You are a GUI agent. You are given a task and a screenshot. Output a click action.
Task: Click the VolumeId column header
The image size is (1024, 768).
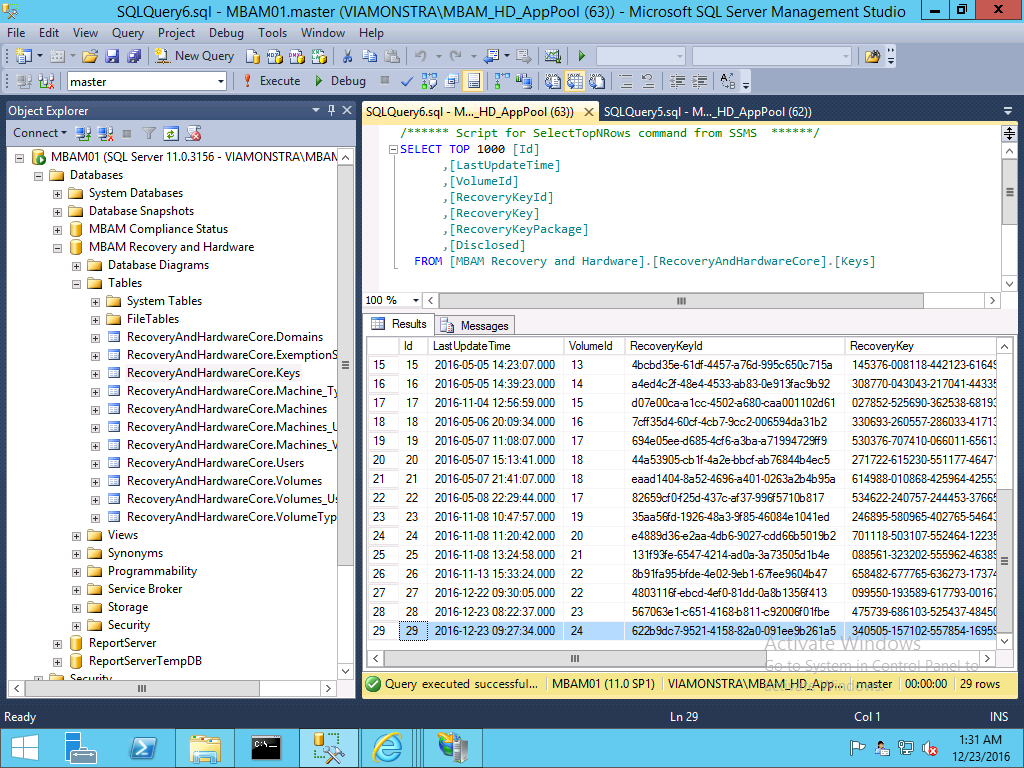coord(593,346)
